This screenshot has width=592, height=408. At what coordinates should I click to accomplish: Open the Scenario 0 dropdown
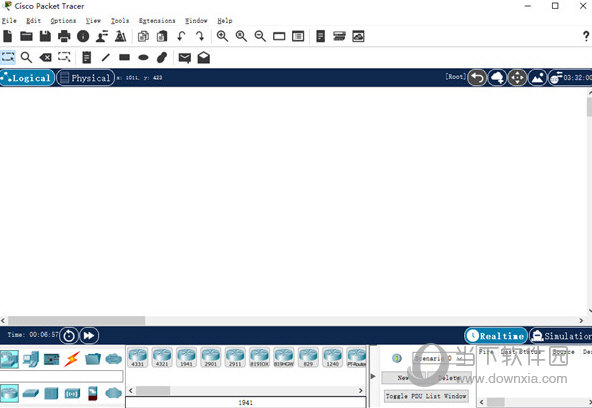coord(437,358)
